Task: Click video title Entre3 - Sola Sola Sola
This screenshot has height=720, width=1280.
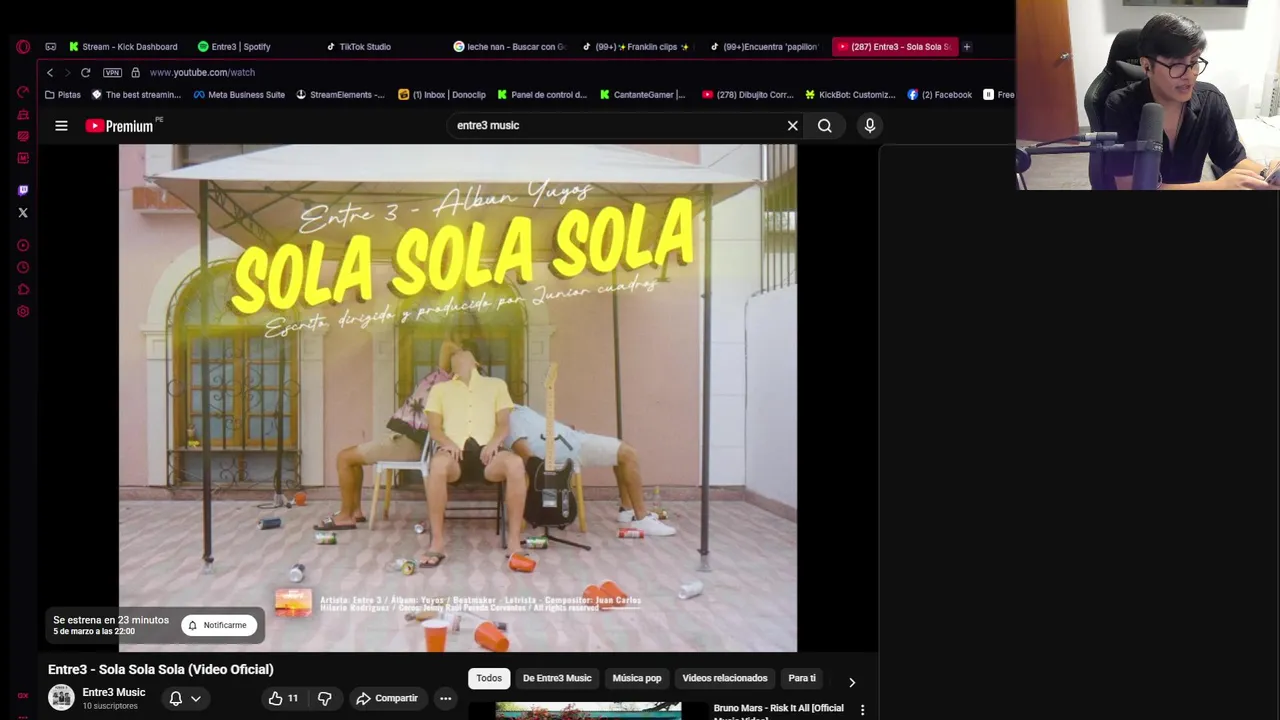Action: [x=160, y=669]
